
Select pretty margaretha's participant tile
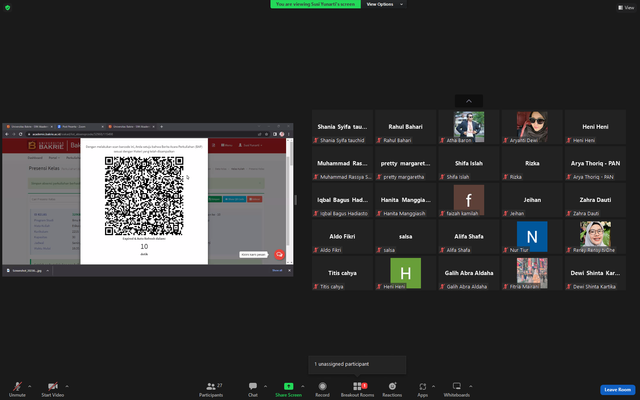(406, 163)
